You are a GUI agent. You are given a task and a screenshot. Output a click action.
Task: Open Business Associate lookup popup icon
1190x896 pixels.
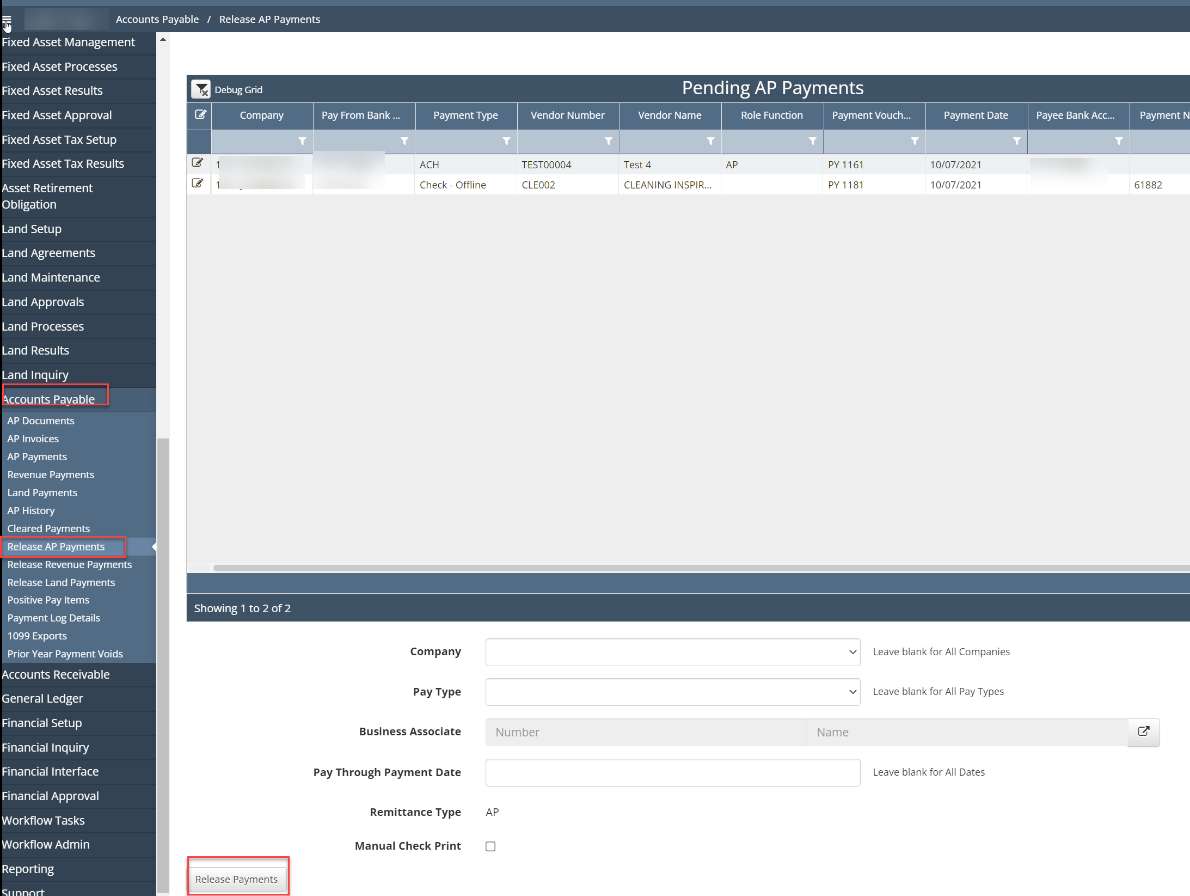1144,732
